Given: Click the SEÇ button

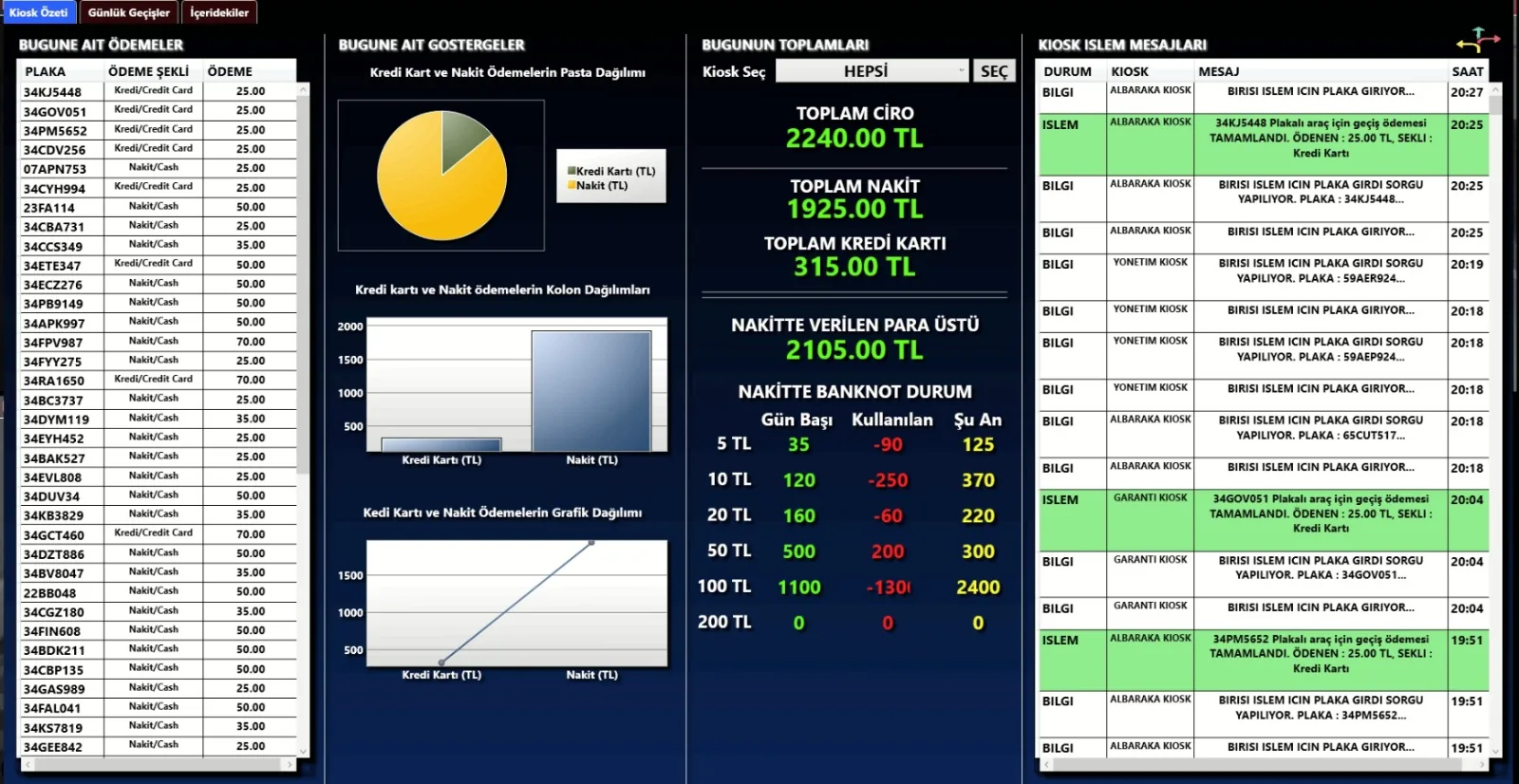Looking at the screenshot, I should click(x=994, y=71).
